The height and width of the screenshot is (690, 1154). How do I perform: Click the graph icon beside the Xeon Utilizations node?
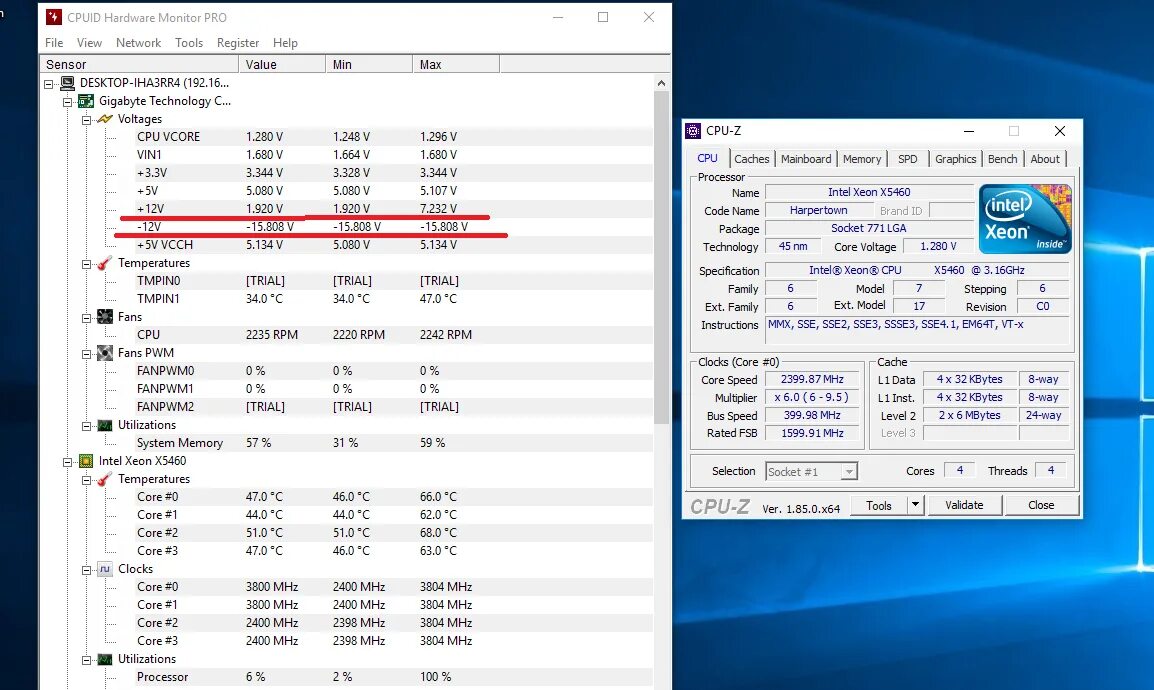click(105, 659)
